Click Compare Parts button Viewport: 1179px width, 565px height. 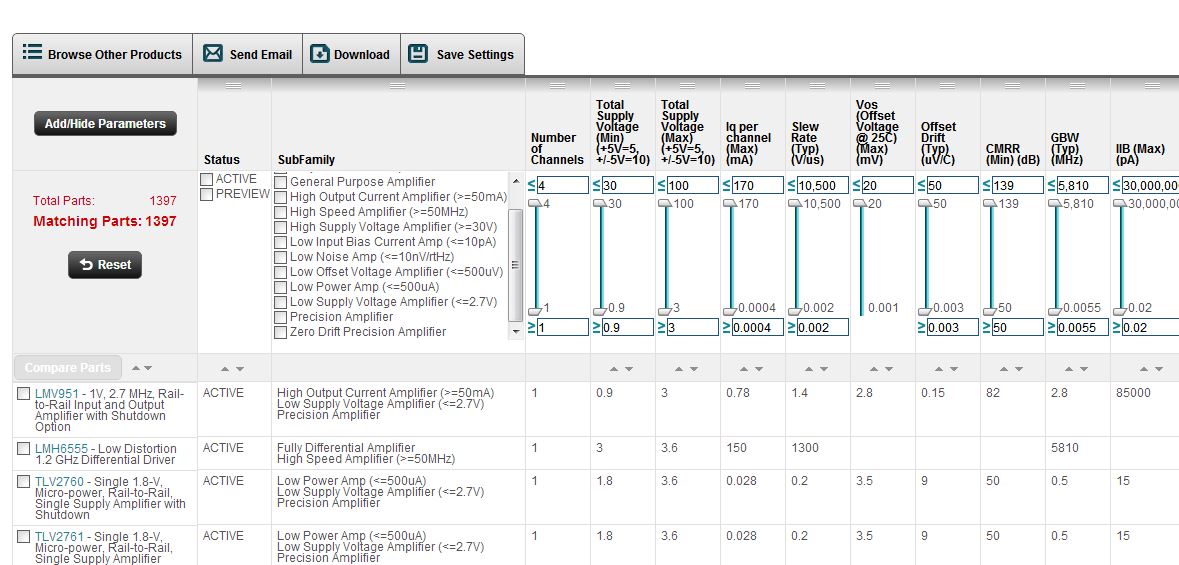click(68, 368)
